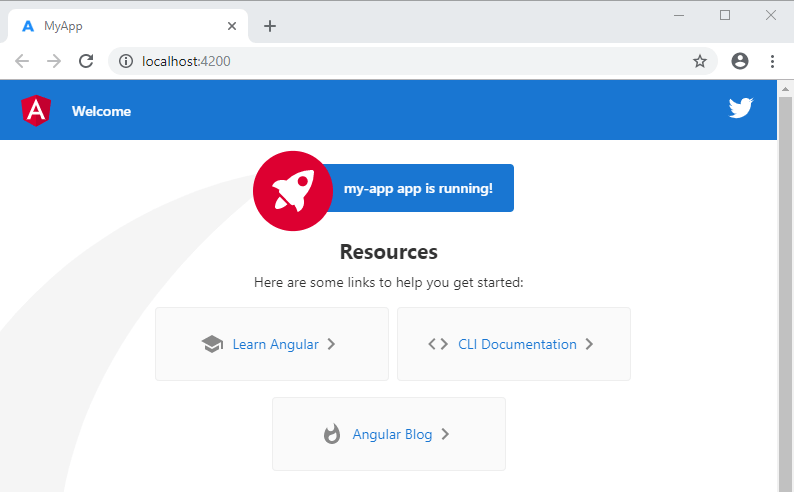Click the red rocket icon
The image size is (794, 492).
click(293, 190)
